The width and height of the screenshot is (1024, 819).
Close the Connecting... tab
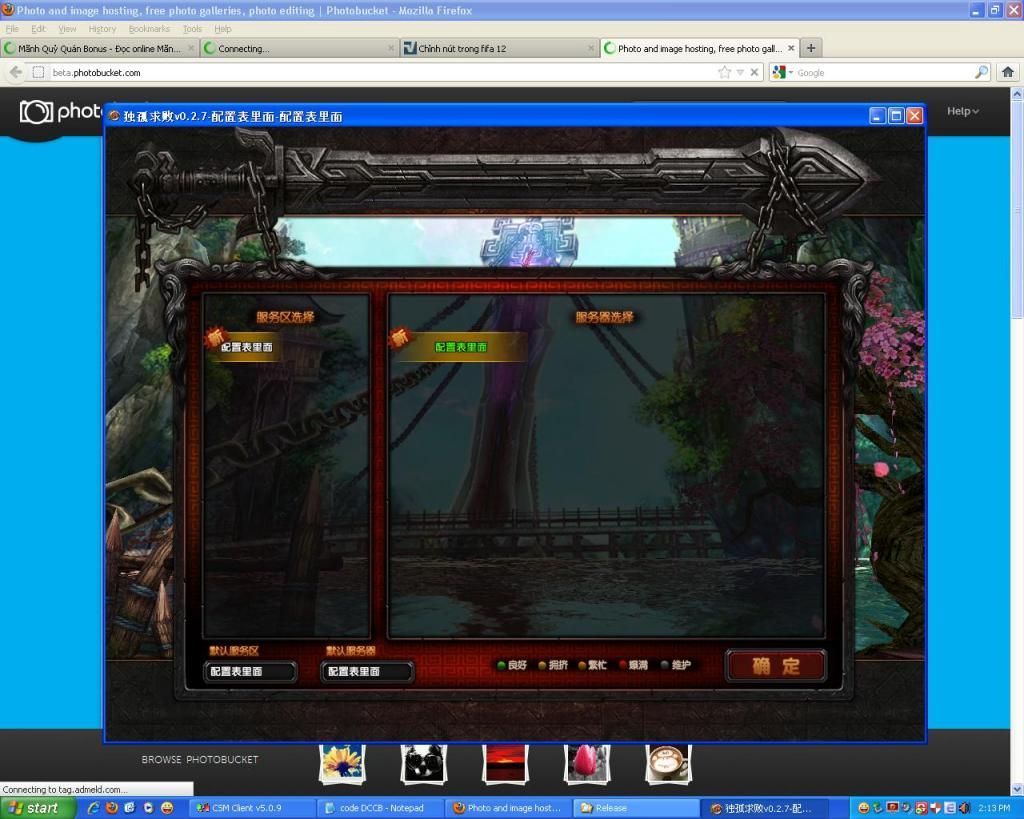[391, 48]
